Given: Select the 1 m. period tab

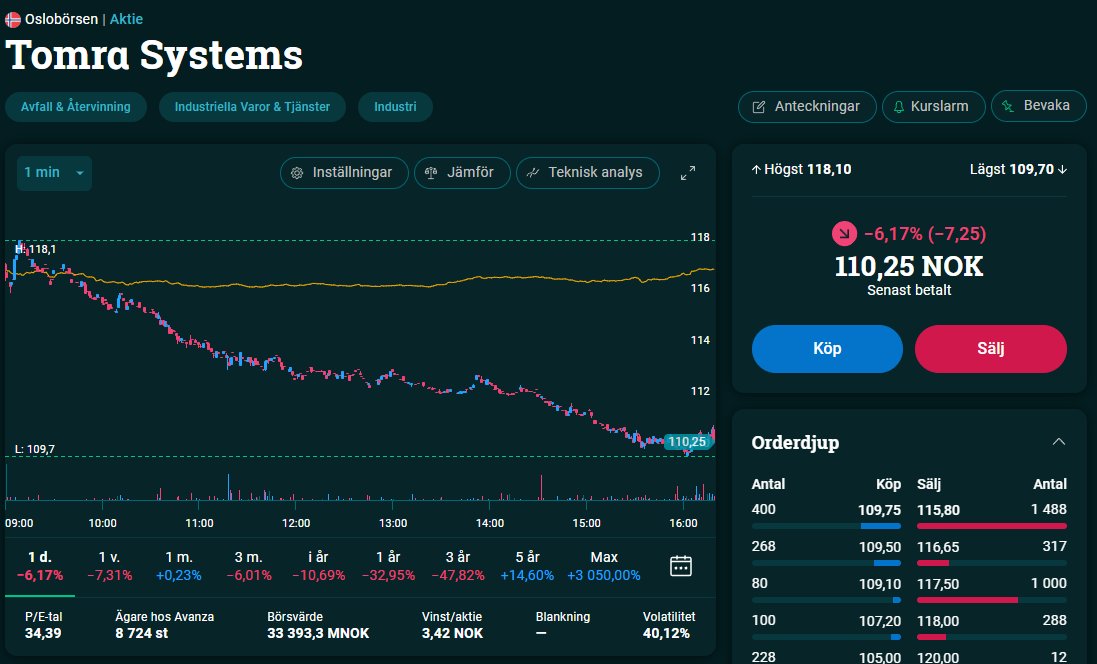Looking at the screenshot, I should [x=178, y=566].
